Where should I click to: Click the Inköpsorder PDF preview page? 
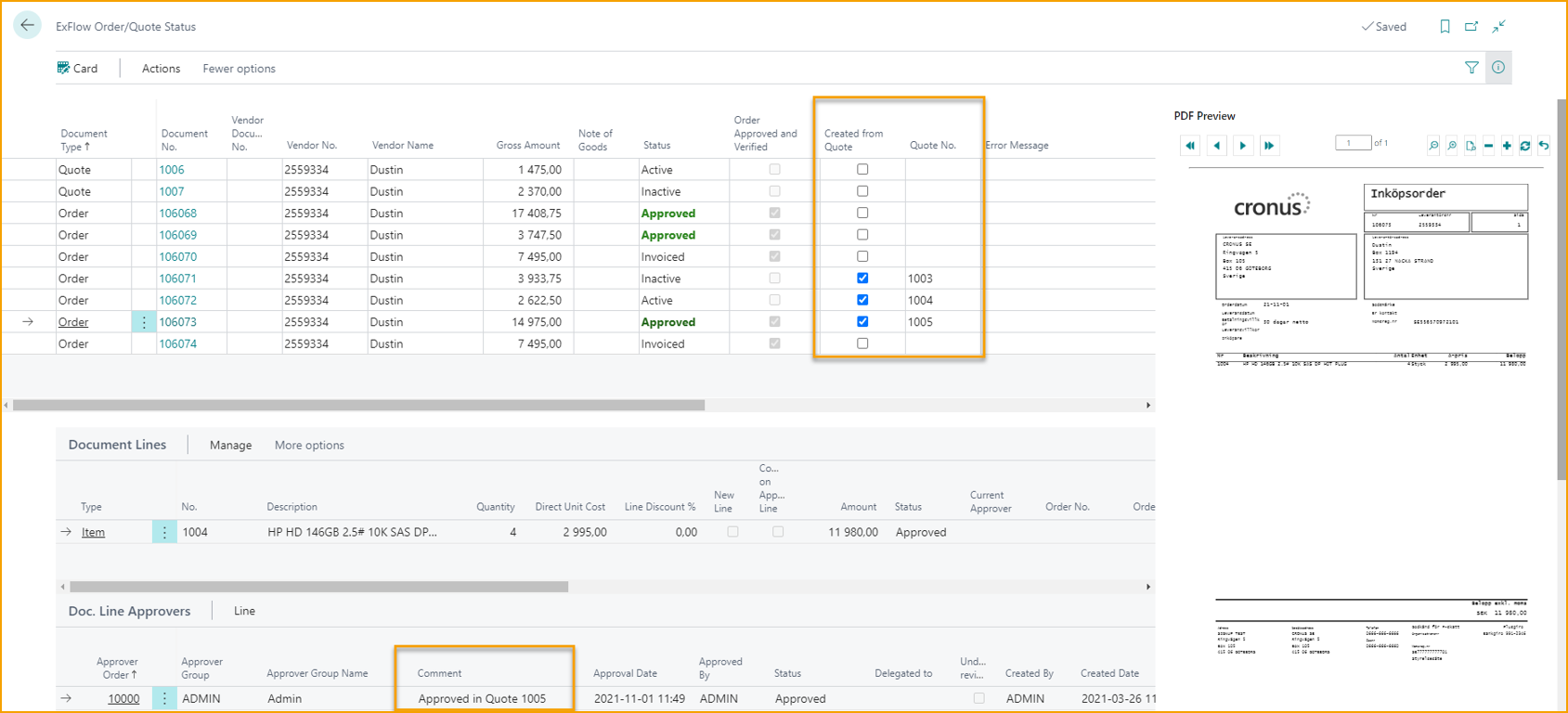pyautogui.click(x=1371, y=418)
